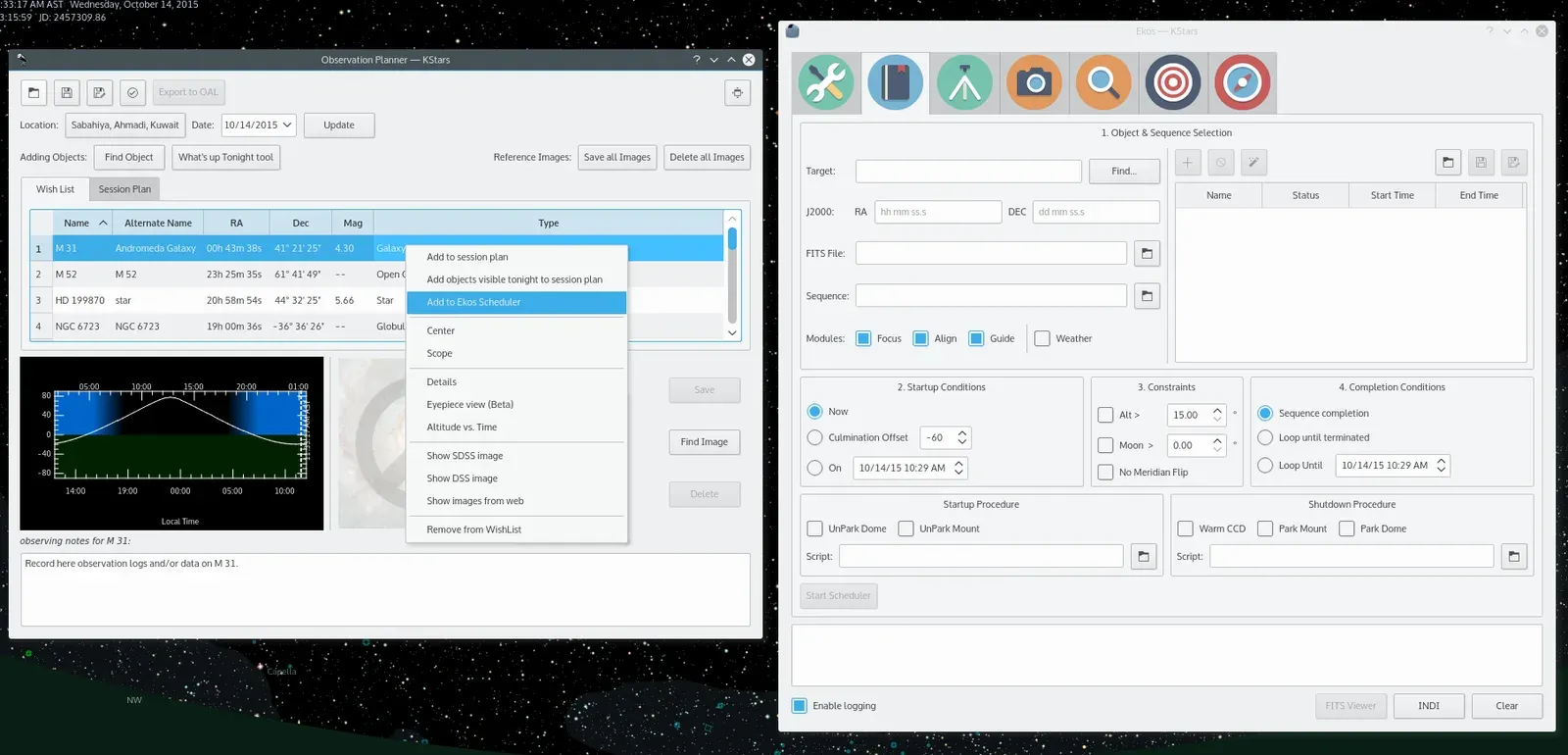Click the INDI button in Ekos
Image resolution: width=1568 pixels, height=755 pixels.
1429,706
